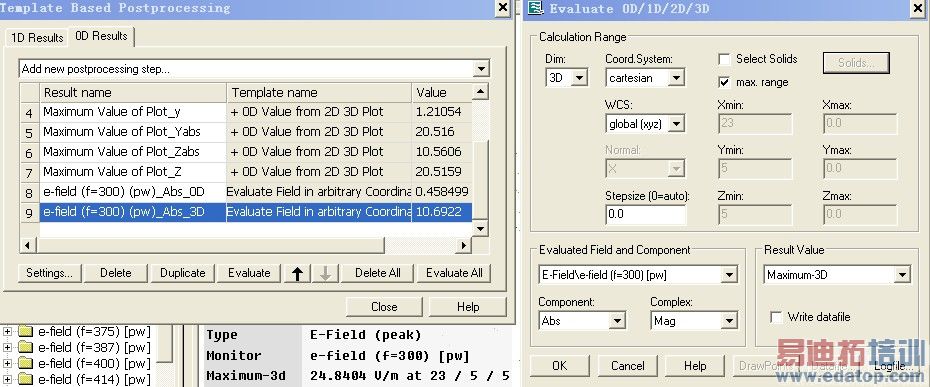Close the Template Based Postprocessing window via X
The image size is (930, 387).
coord(502,8)
